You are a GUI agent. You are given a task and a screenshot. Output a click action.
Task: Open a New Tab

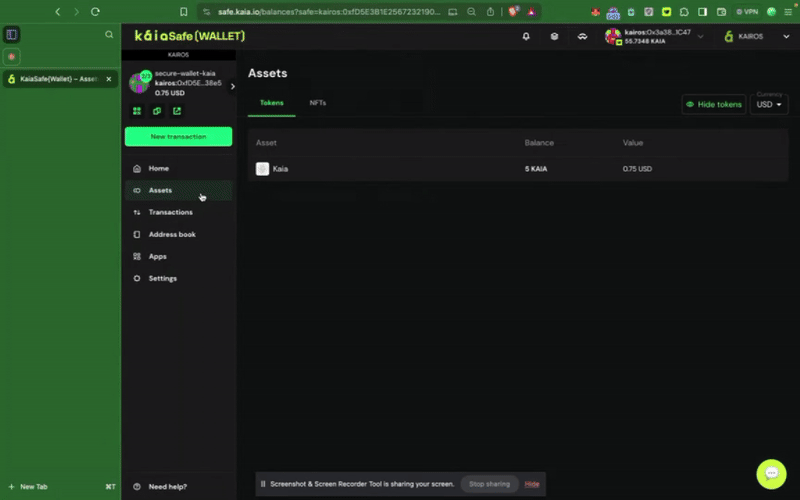[x=29, y=487]
